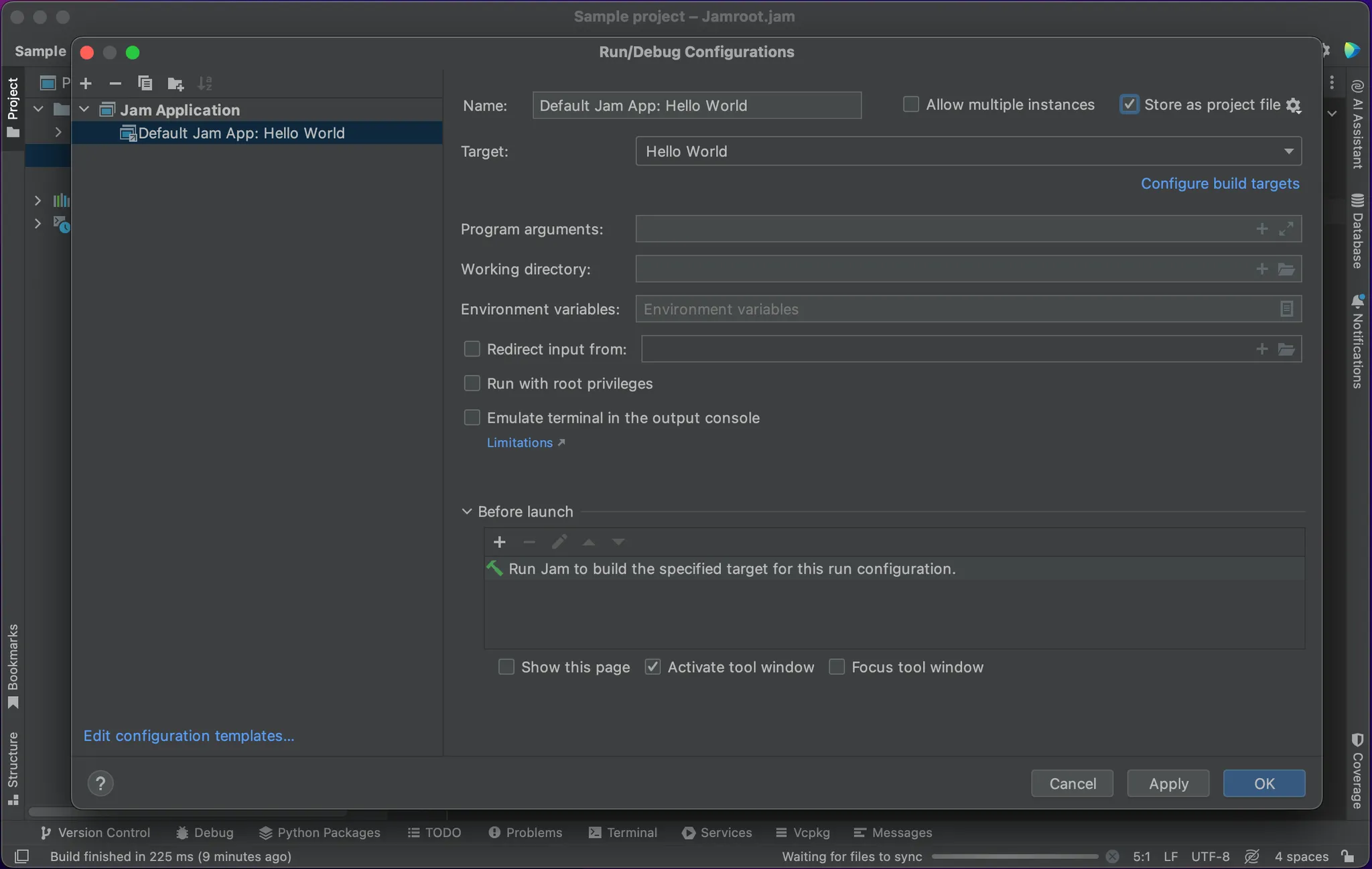Move the Before launch task up
This screenshot has height=869, width=1372.
click(x=589, y=541)
